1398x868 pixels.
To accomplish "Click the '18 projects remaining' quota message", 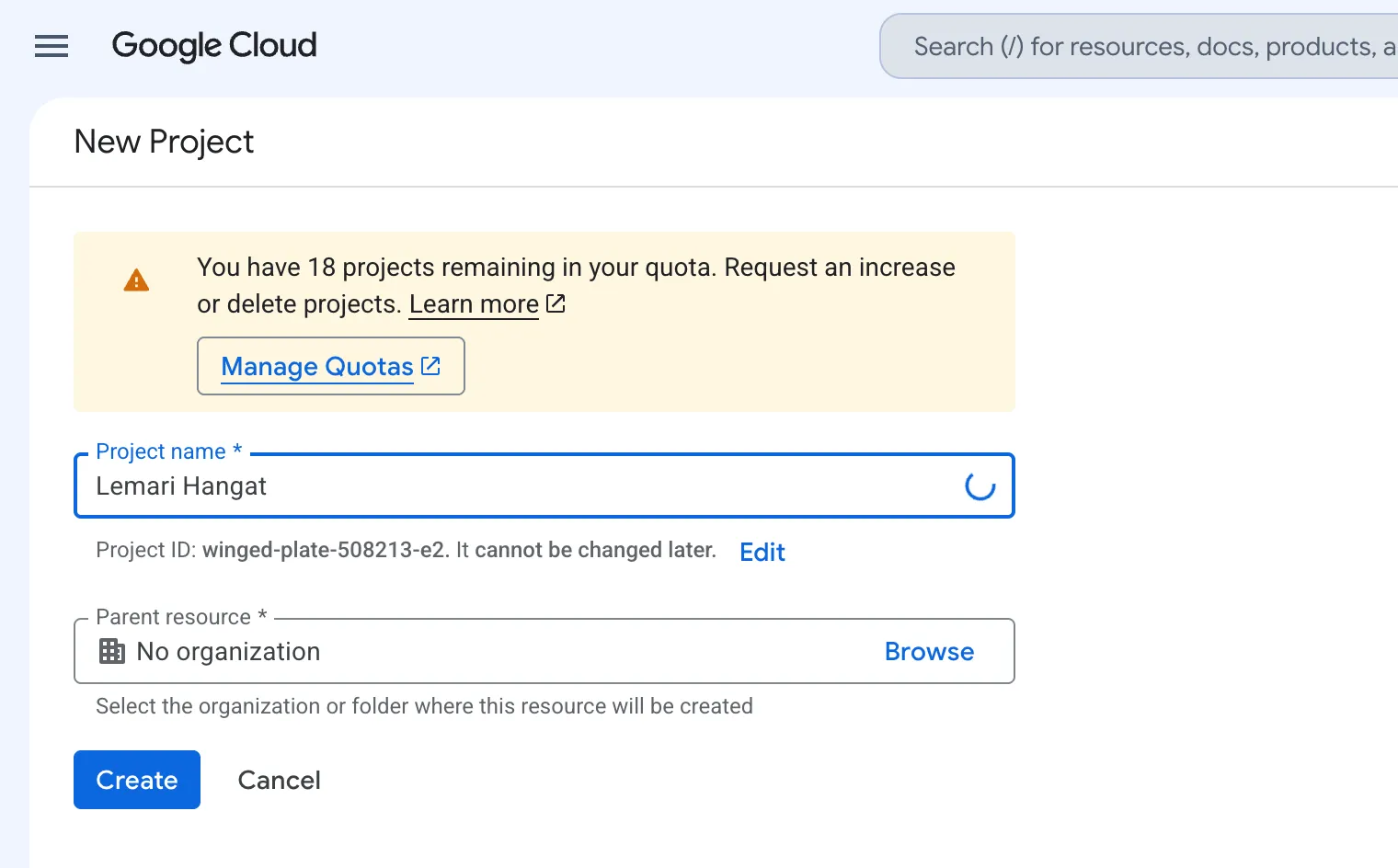I will [576, 285].
